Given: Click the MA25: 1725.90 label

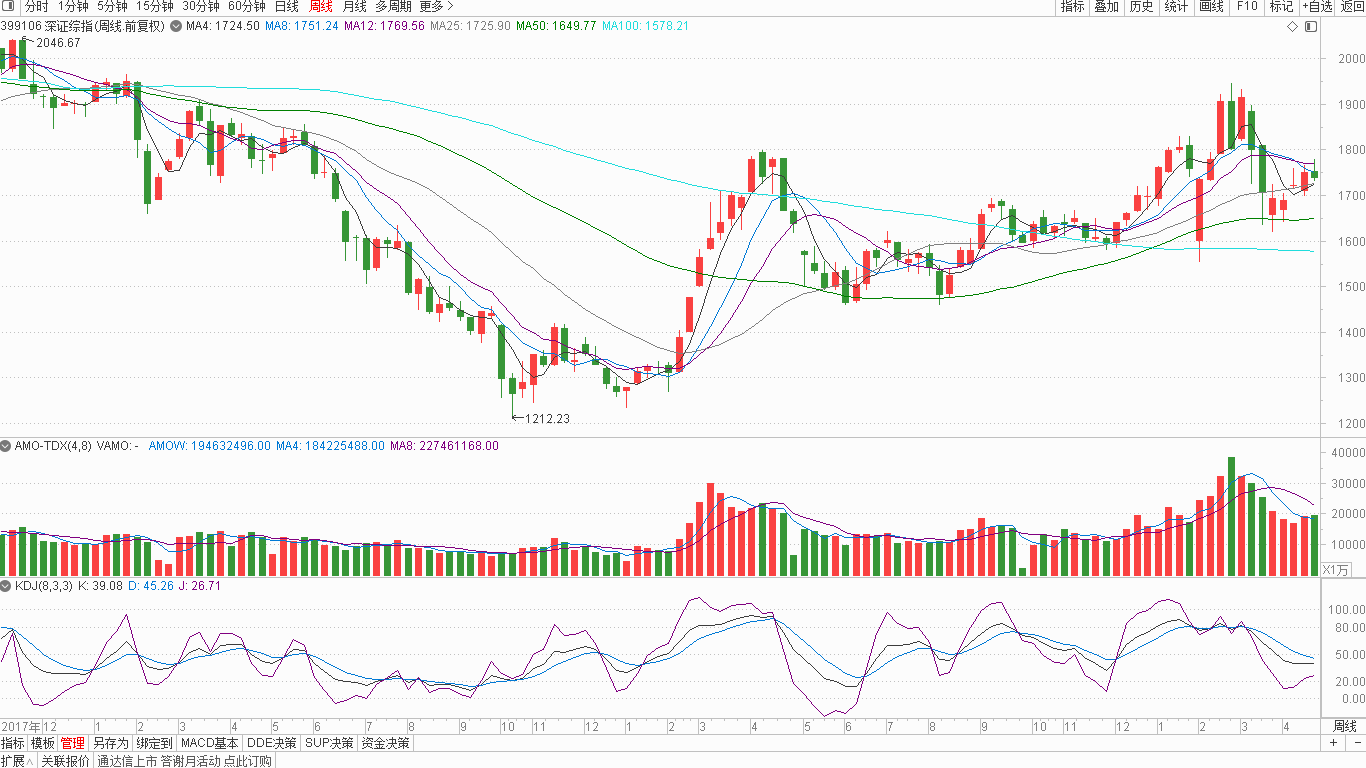Looking at the screenshot, I should point(470,25).
